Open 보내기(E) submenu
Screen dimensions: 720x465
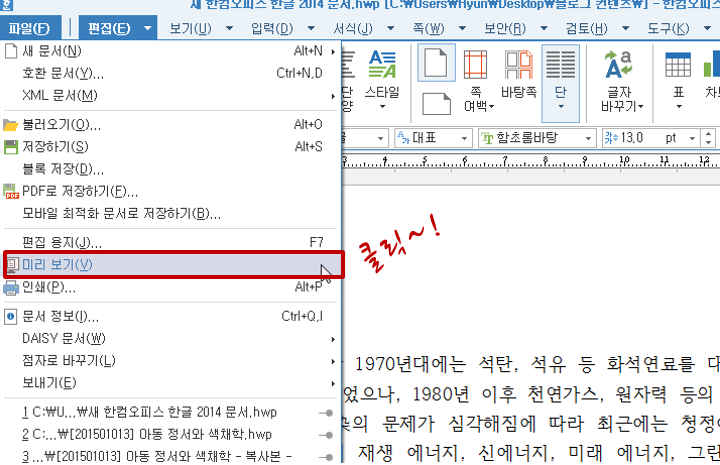[170, 383]
